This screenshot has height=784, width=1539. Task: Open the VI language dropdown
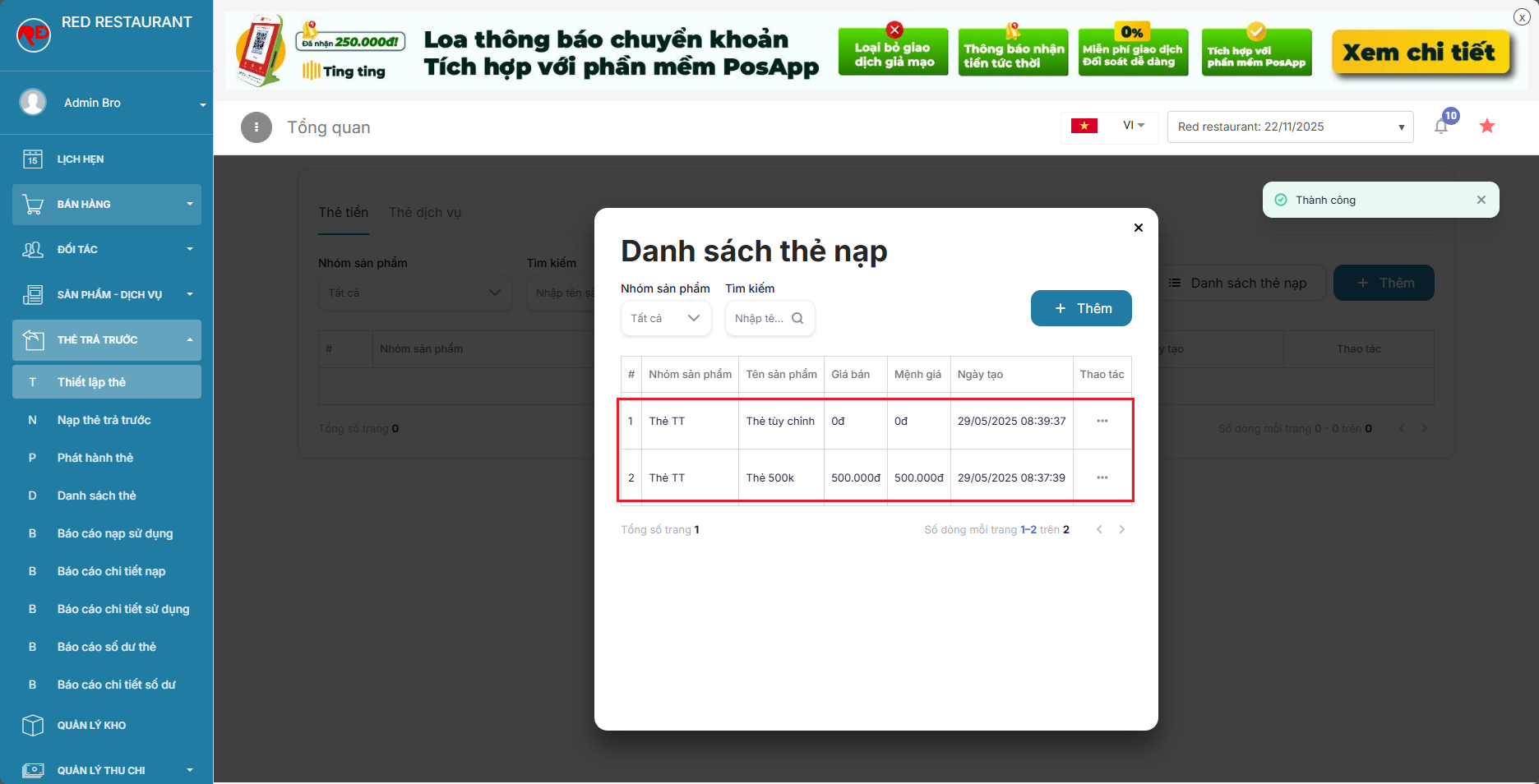(x=1133, y=126)
